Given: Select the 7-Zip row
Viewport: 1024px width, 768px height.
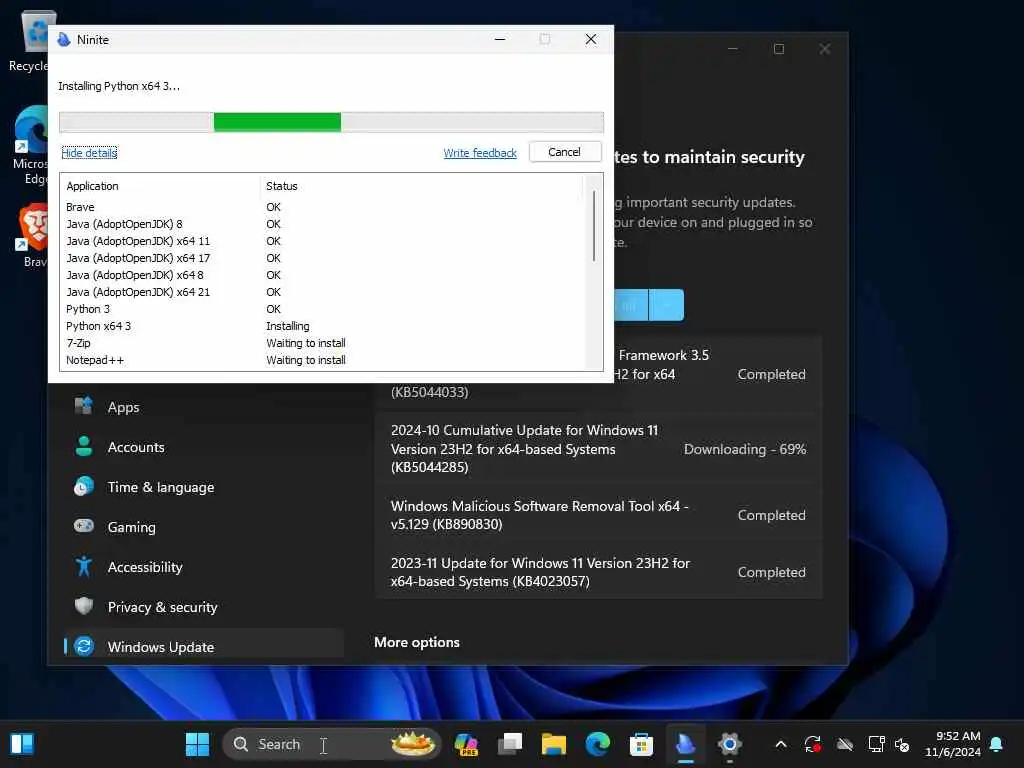Looking at the screenshot, I should pos(323,343).
